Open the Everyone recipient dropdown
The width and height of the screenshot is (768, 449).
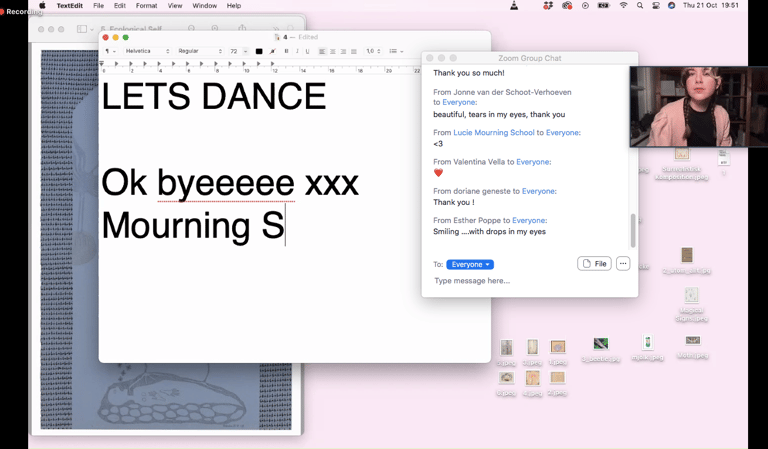point(470,265)
